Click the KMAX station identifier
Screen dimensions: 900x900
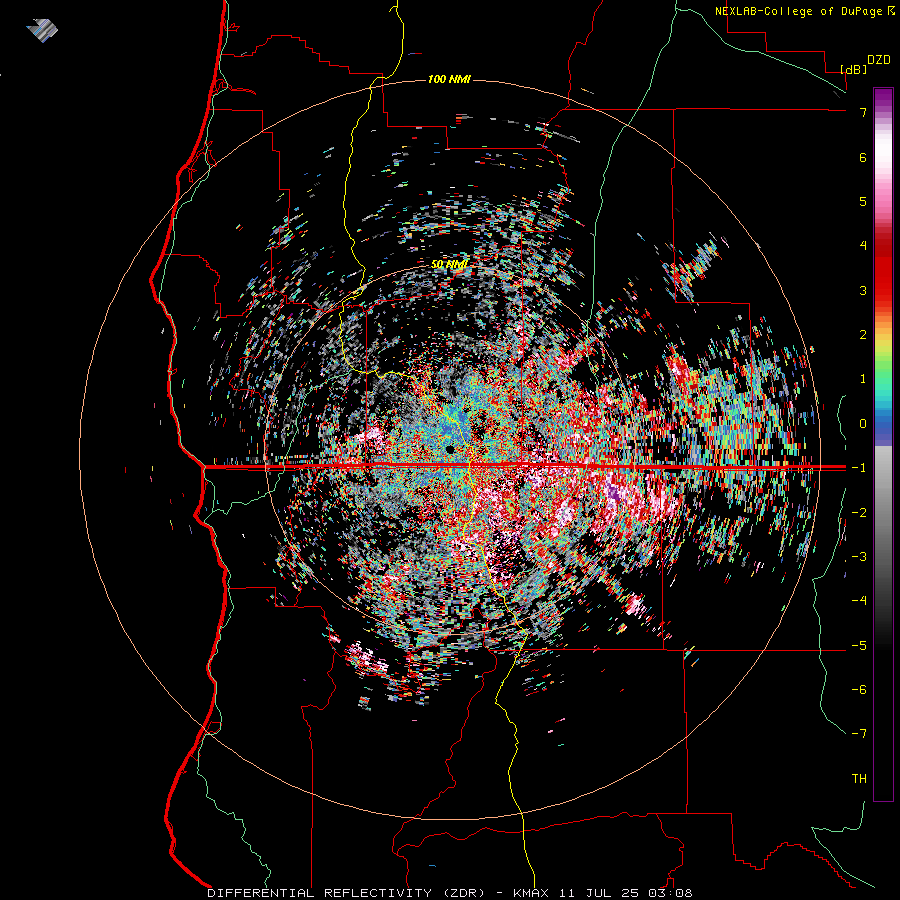tap(530, 893)
